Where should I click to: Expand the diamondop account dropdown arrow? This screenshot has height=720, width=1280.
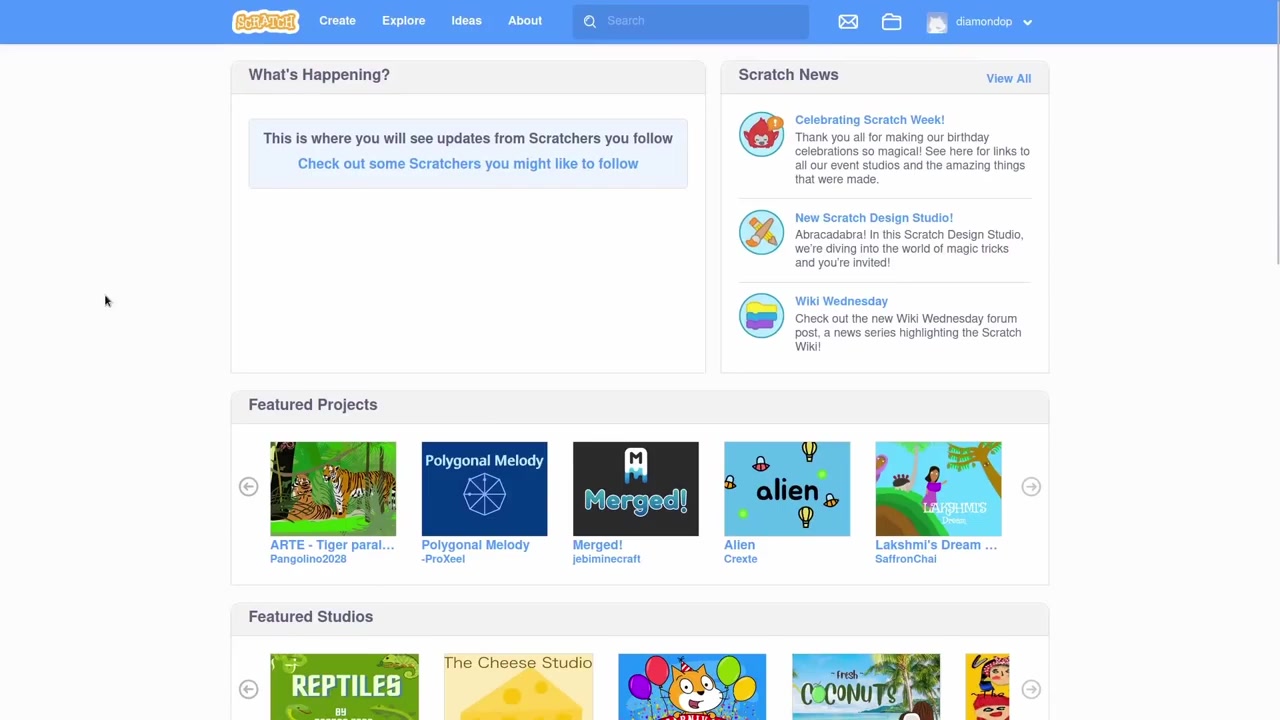pos(1027,22)
